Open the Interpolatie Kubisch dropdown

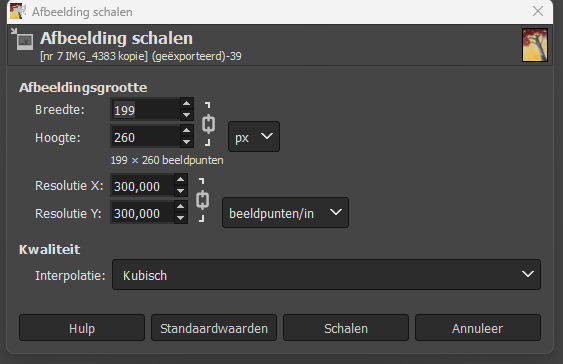coord(326,275)
